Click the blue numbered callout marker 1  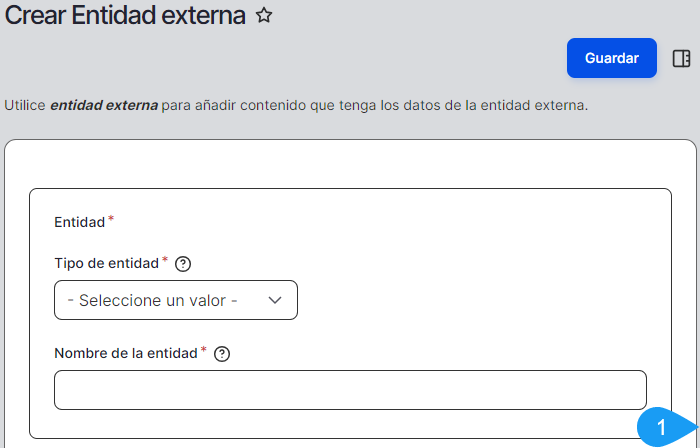661,428
